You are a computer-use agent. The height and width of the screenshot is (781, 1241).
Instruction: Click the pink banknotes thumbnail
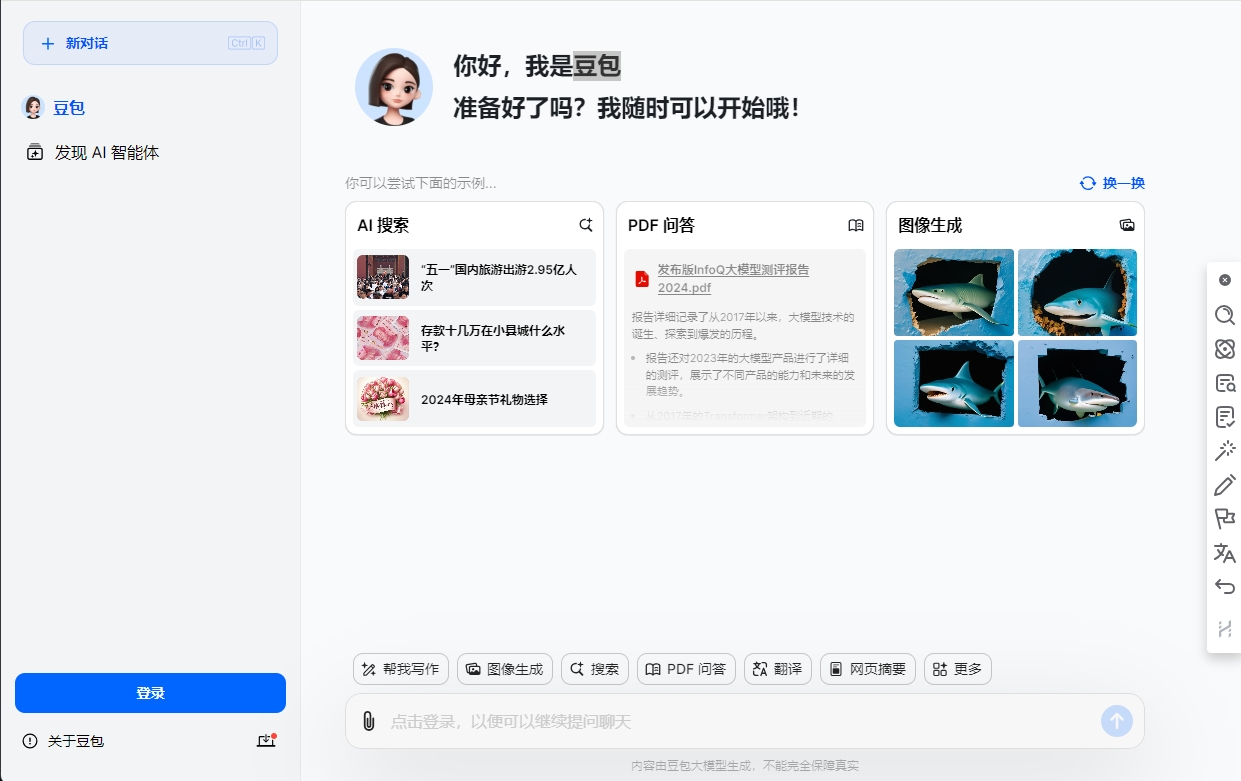383,338
